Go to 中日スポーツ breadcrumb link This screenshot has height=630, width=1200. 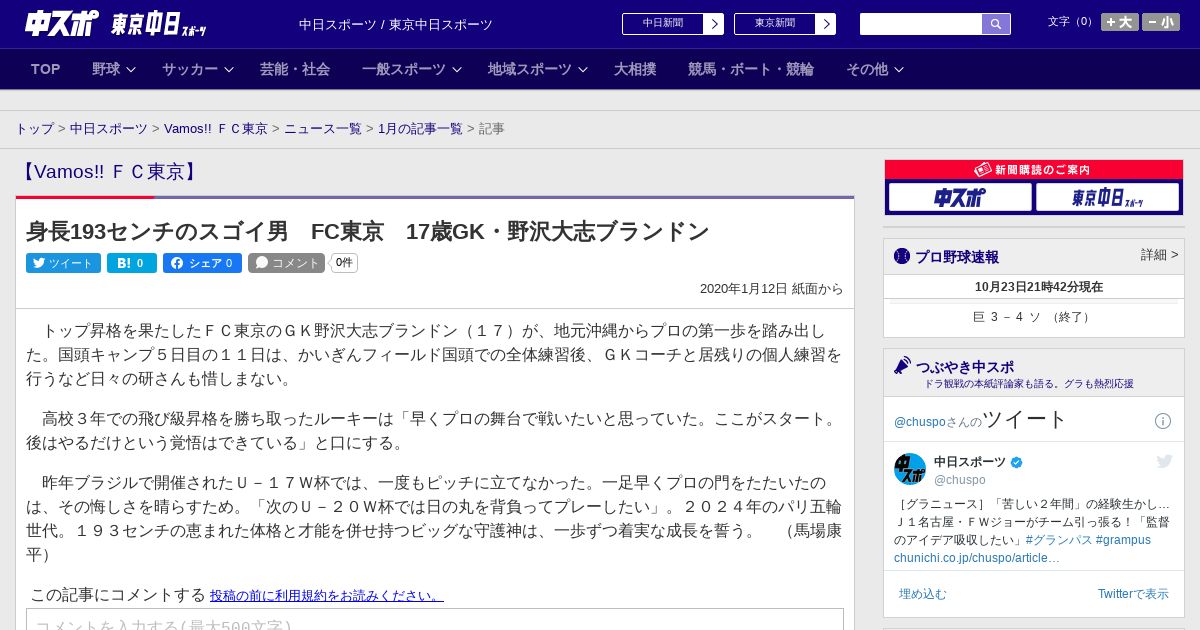[109, 129]
